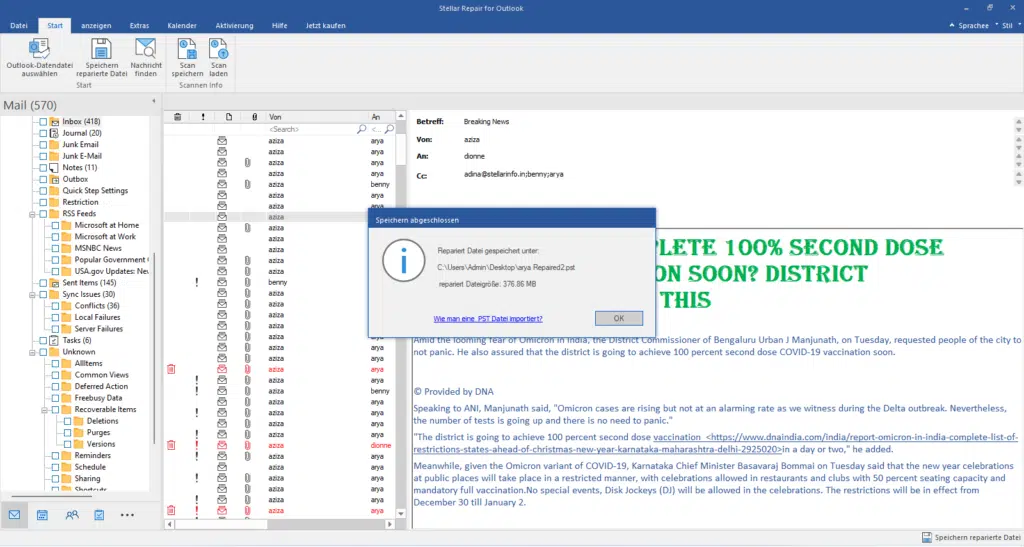Screen dimensions: 1024x547
Task: Click Scan laden icon
Action: pyautogui.click(x=218, y=48)
